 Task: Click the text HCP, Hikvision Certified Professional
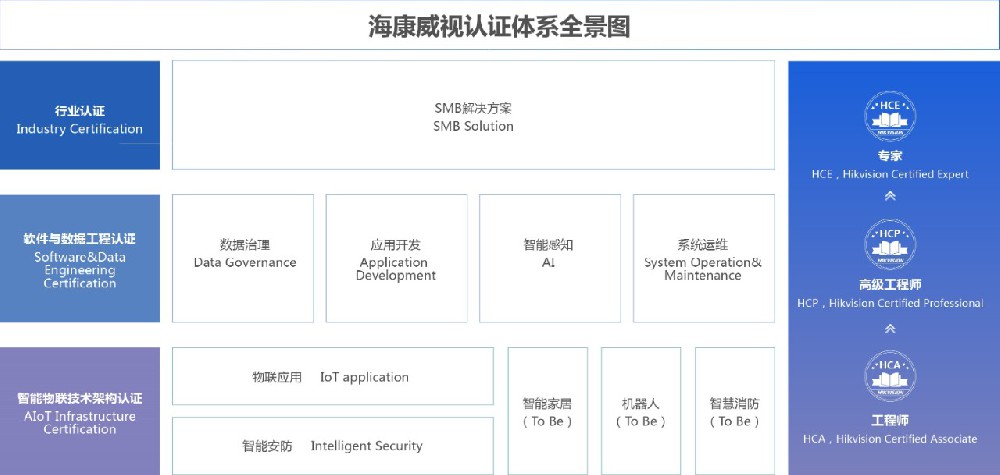point(890,303)
